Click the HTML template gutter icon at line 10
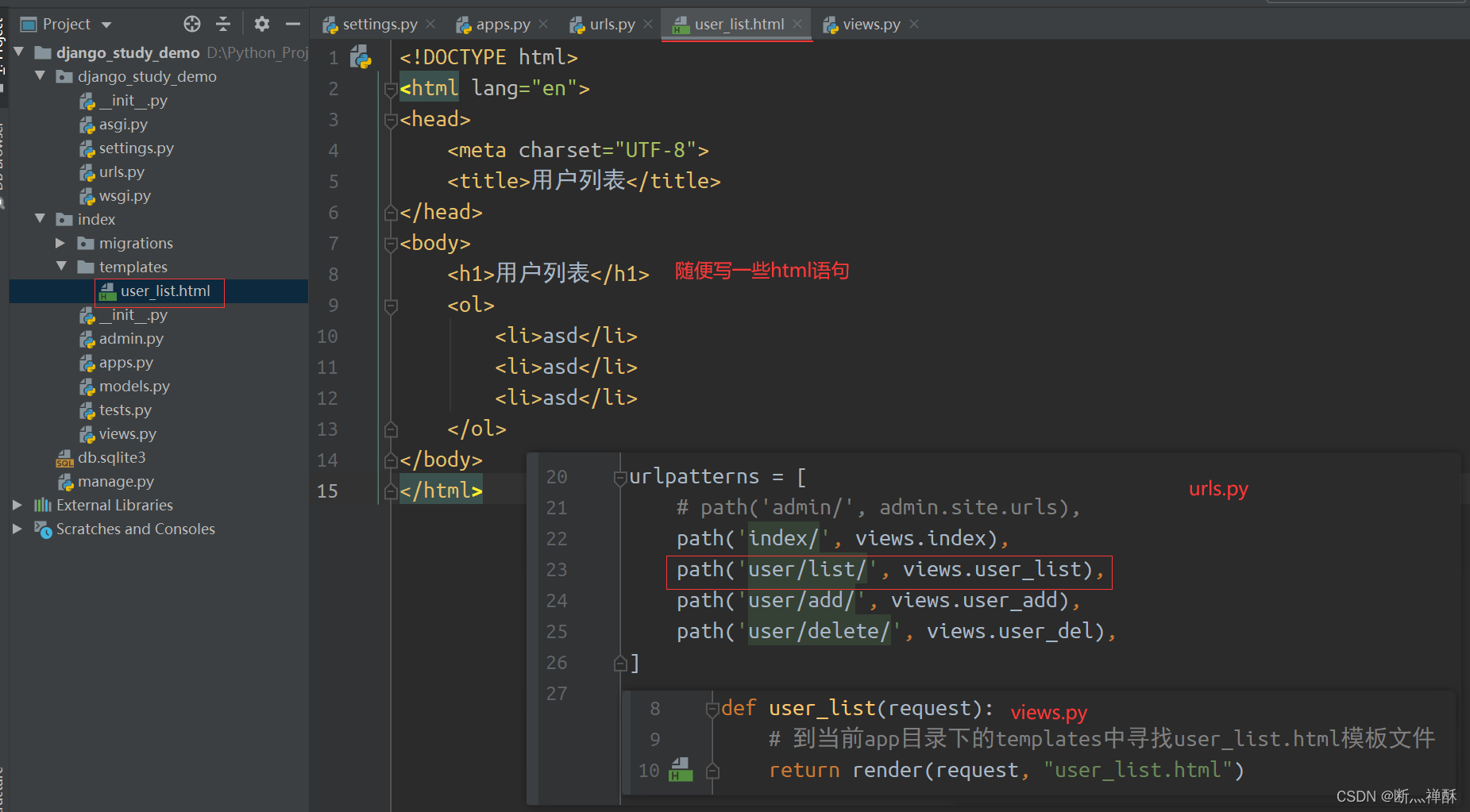 (681, 769)
